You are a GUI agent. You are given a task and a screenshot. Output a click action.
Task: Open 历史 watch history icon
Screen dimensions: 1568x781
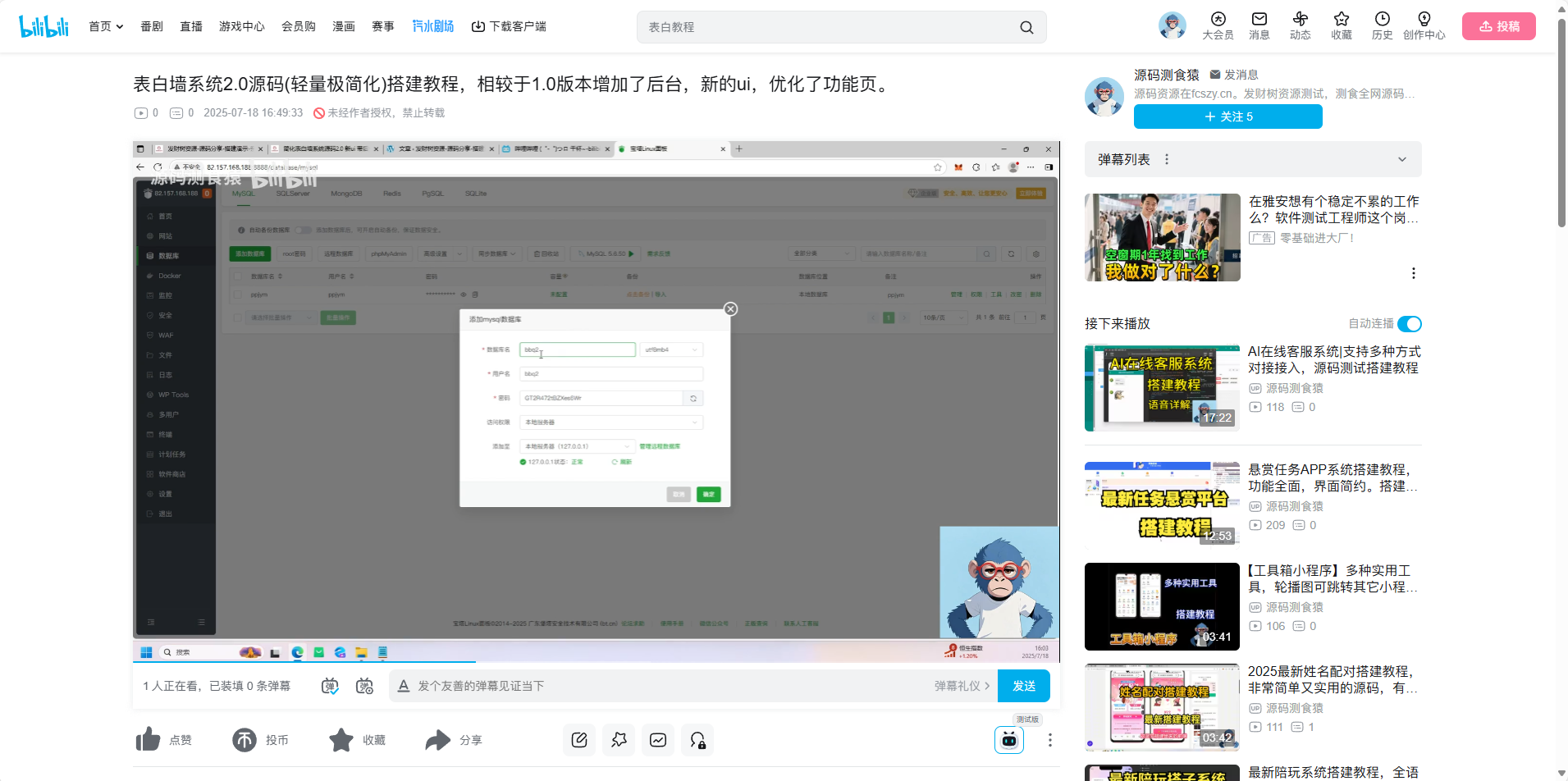[1383, 26]
